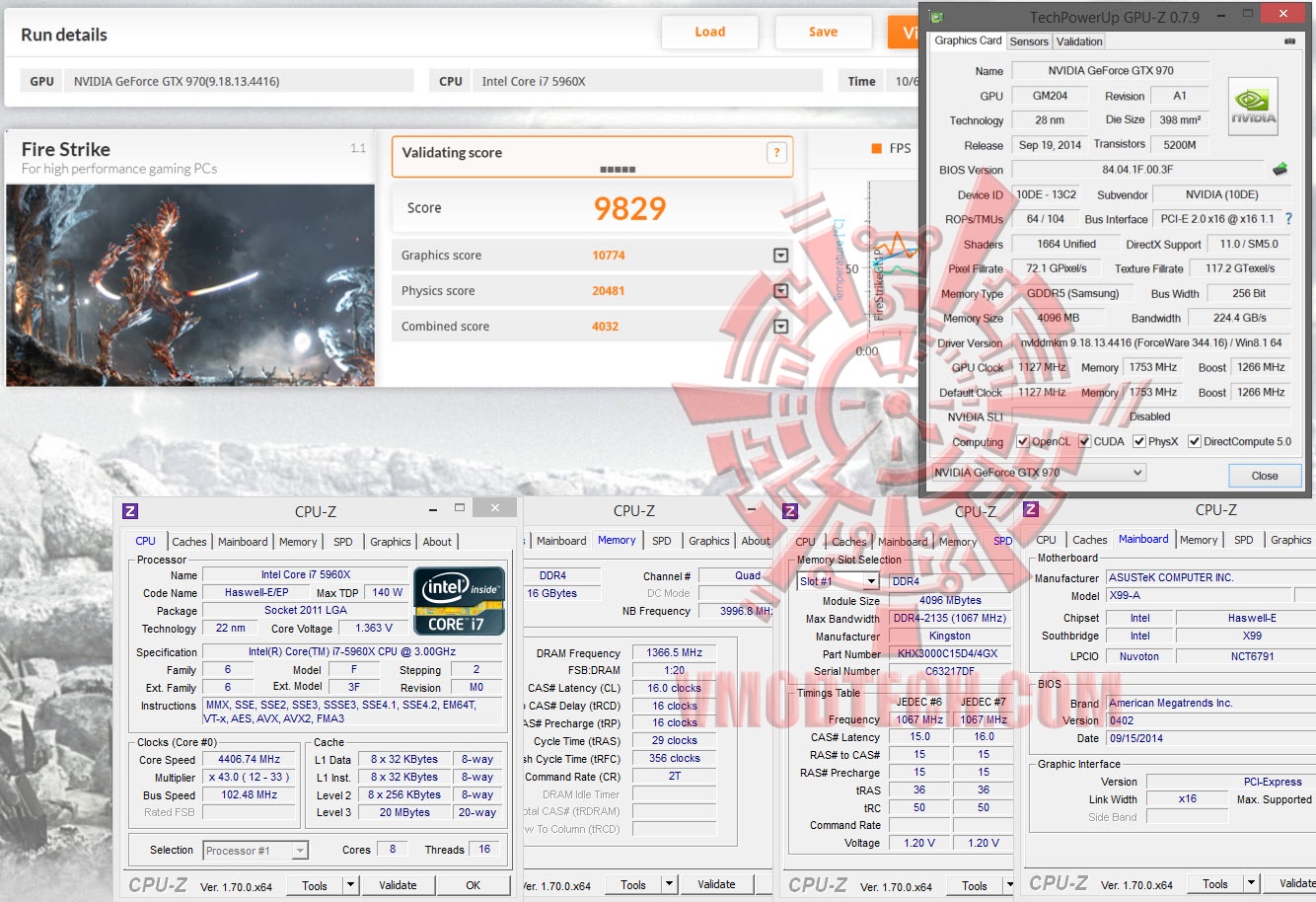
Task: Click the Bus Interface question mark icon
Action: tap(1288, 219)
